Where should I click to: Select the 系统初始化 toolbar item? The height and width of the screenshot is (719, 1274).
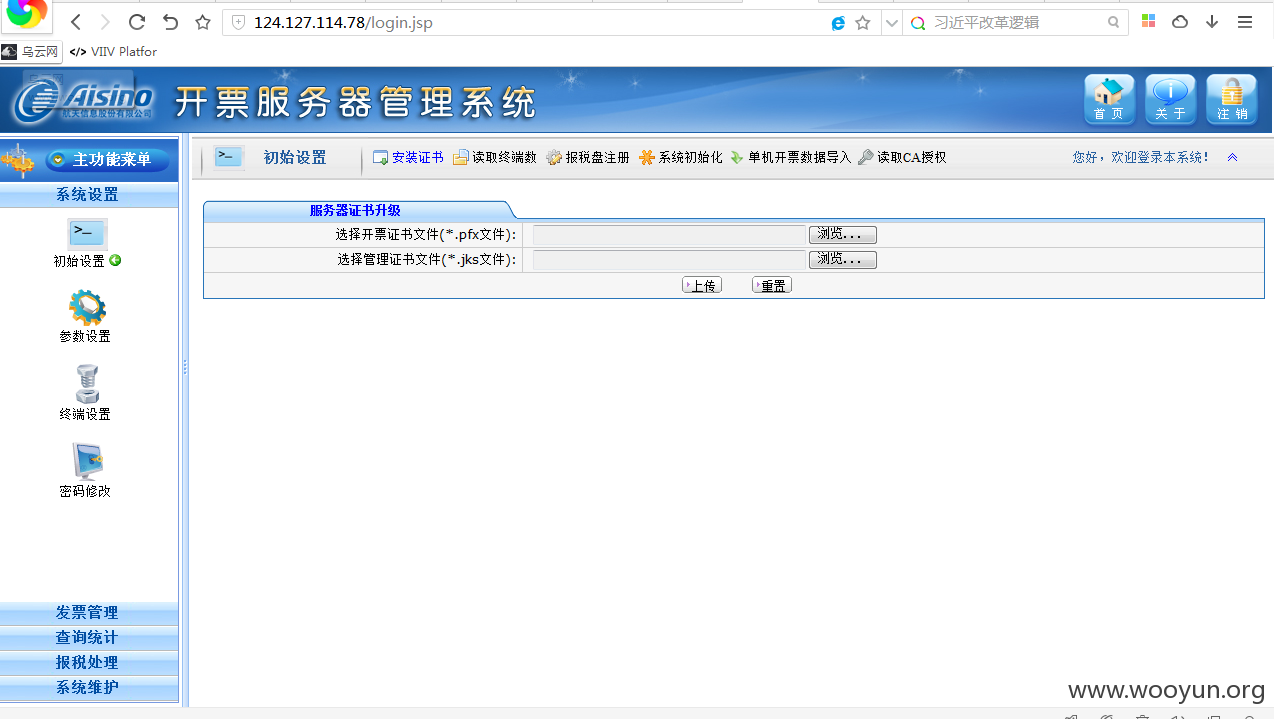pyautogui.click(x=680, y=158)
